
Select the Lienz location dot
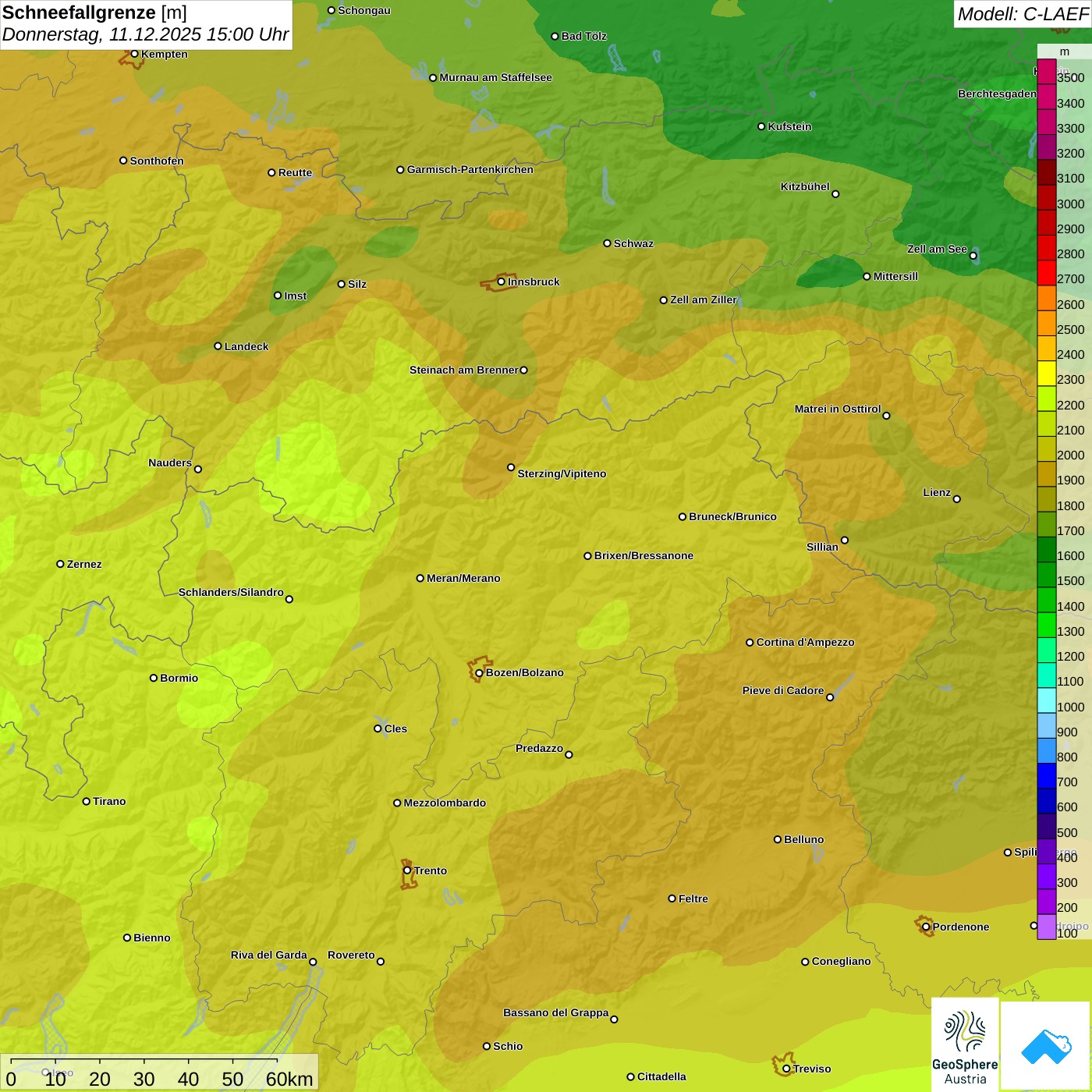[x=957, y=499]
